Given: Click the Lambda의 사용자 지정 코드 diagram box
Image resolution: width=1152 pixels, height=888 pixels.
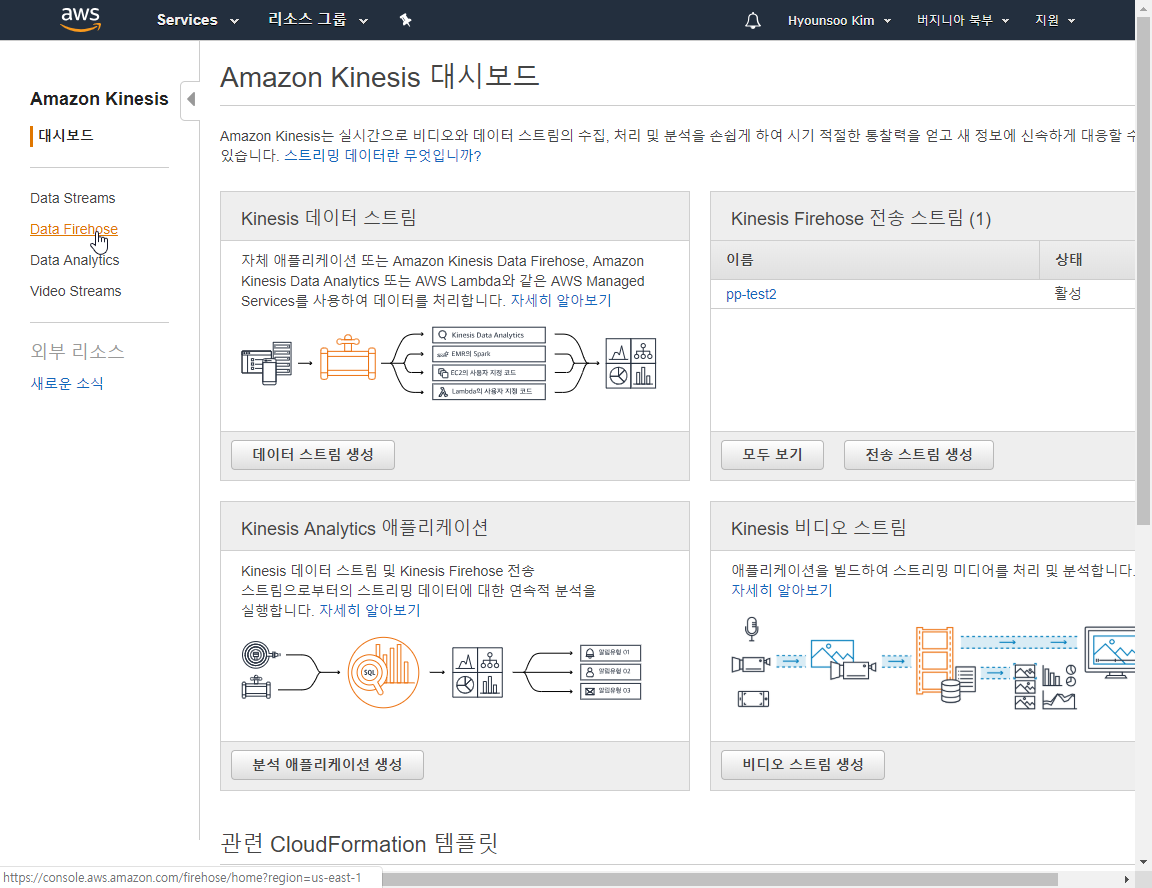Looking at the screenshot, I should [489, 392].
